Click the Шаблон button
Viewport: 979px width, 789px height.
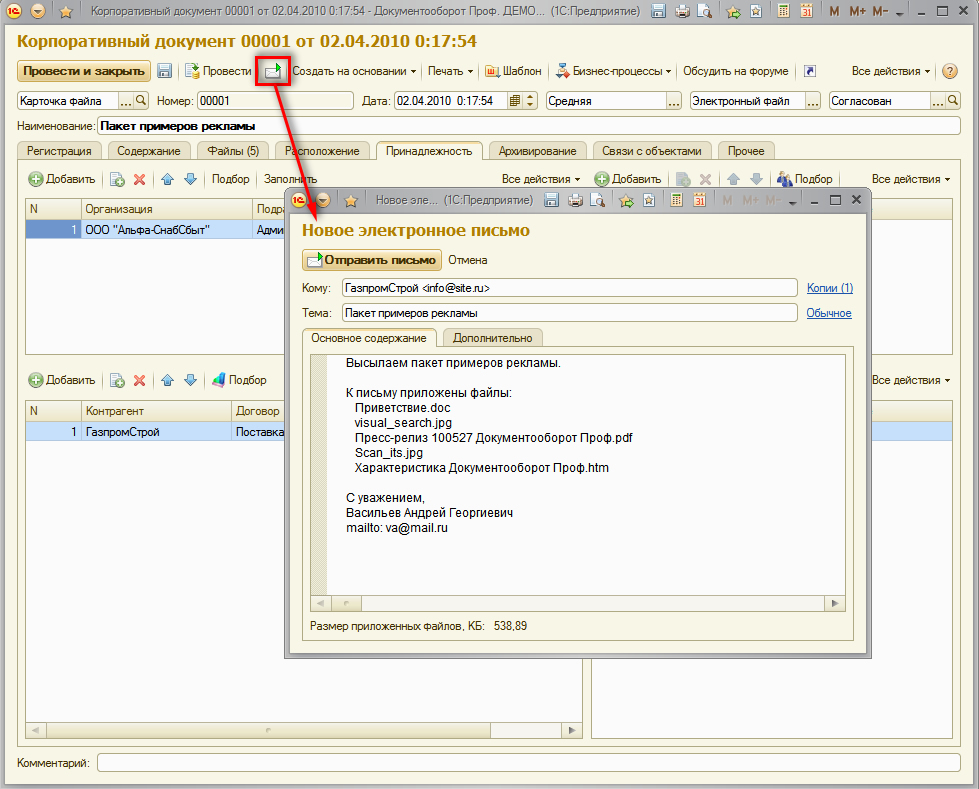coord(513,71)
